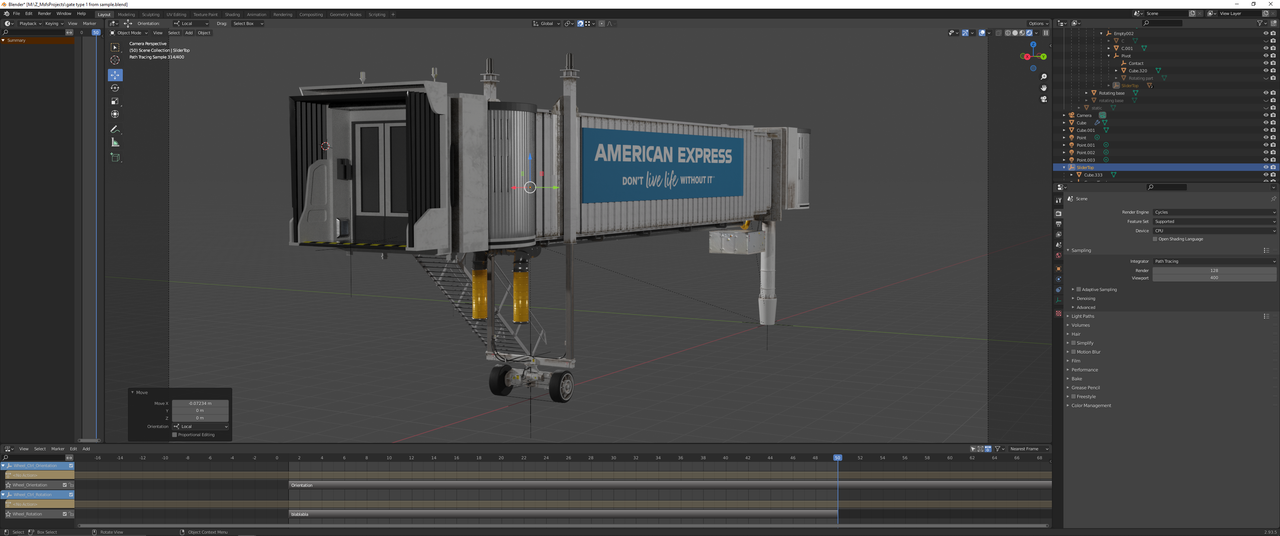Disable render for Rotating base
The width and height of the screenshot is (1280, 536).
(x=1273, y=93)
